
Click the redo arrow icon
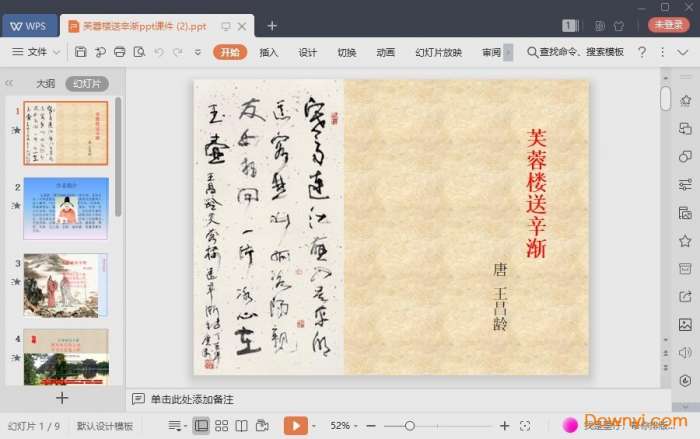click(x=178, y=52)
